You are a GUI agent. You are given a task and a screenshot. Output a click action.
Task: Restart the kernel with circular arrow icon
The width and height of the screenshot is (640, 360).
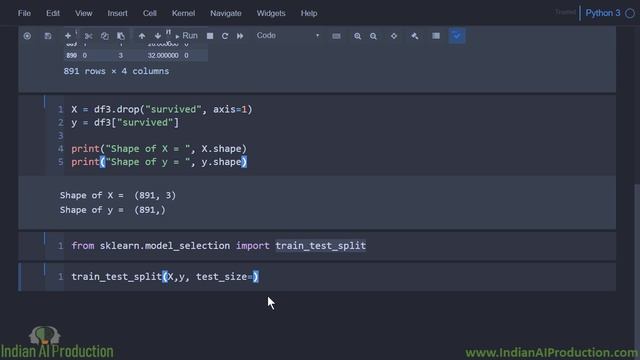click(225, 36)
